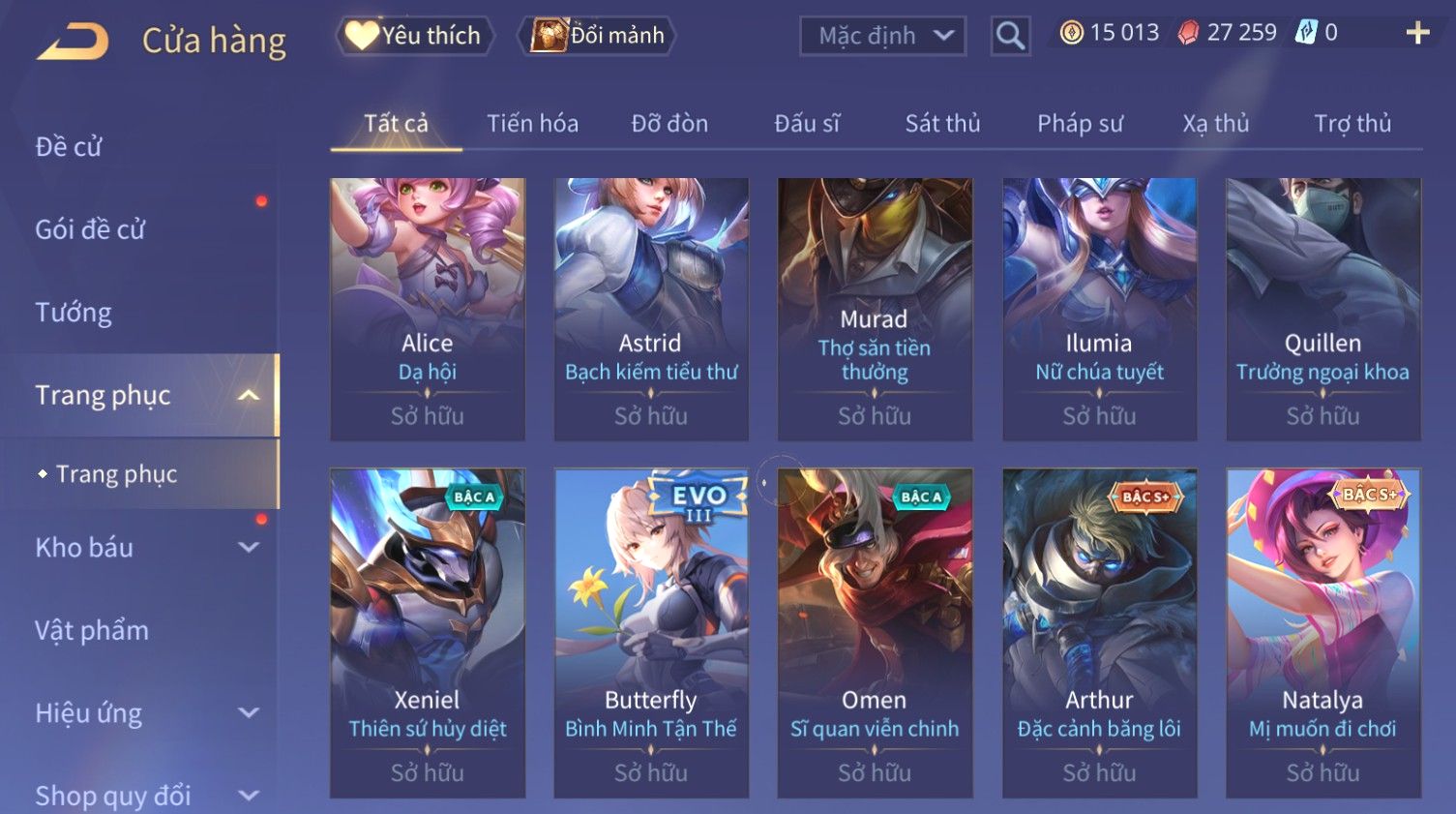The width and height of the screenshot is (1456, 814).
Task: Click the red ruby currency icon
Action: [x=1188, y=33]
